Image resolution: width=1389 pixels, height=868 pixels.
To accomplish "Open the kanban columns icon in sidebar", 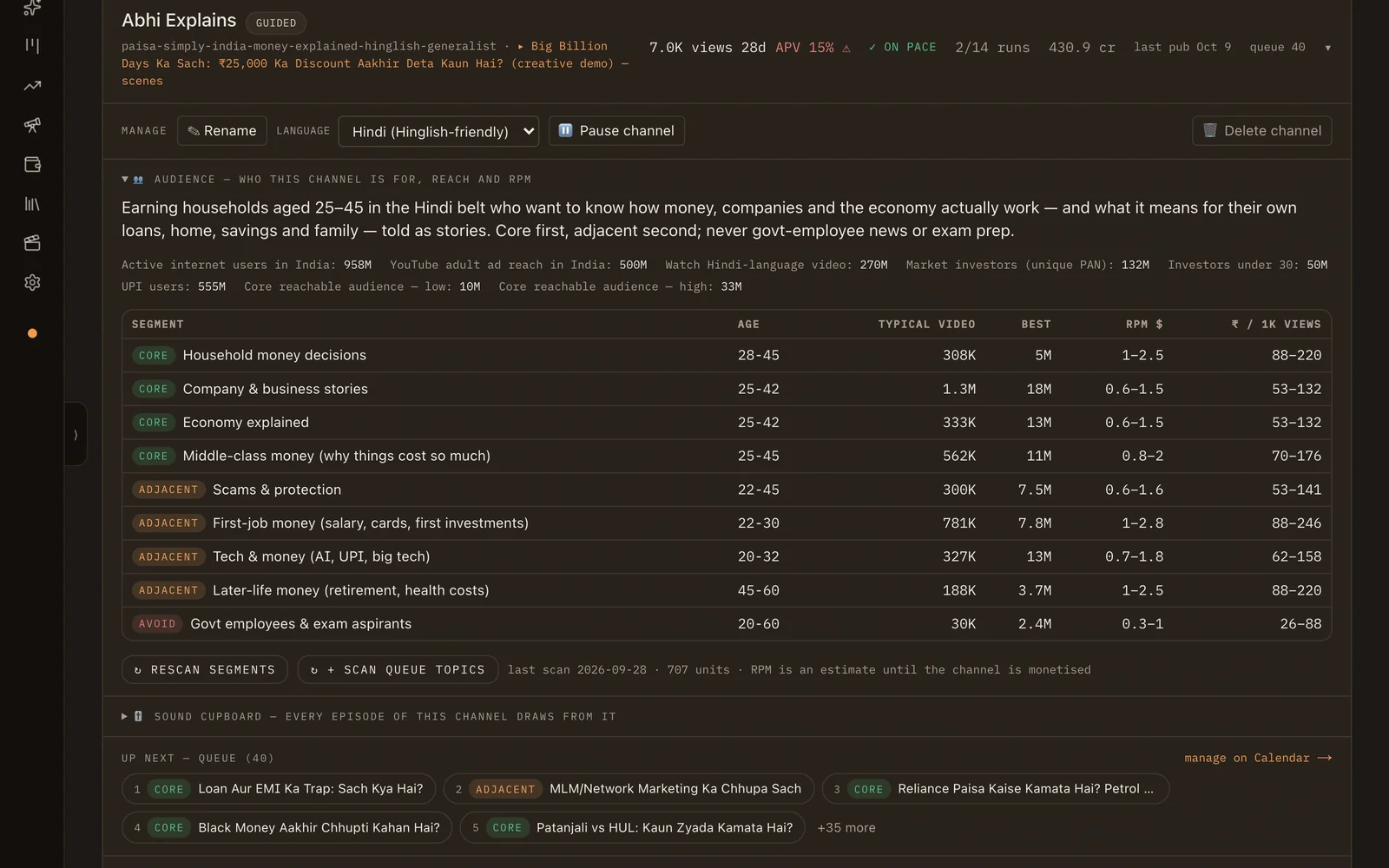I will tap(32, 45).
